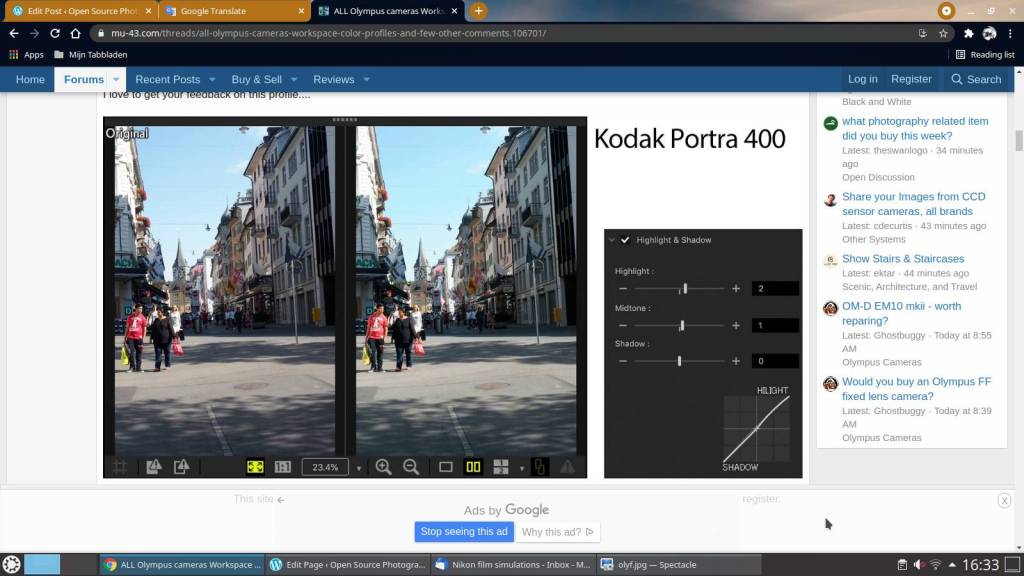The height and width of the screenshot is (576, 1024).
Task: Close the Google Translate tab
Action: pyautogui.click(x=301, y=11)
